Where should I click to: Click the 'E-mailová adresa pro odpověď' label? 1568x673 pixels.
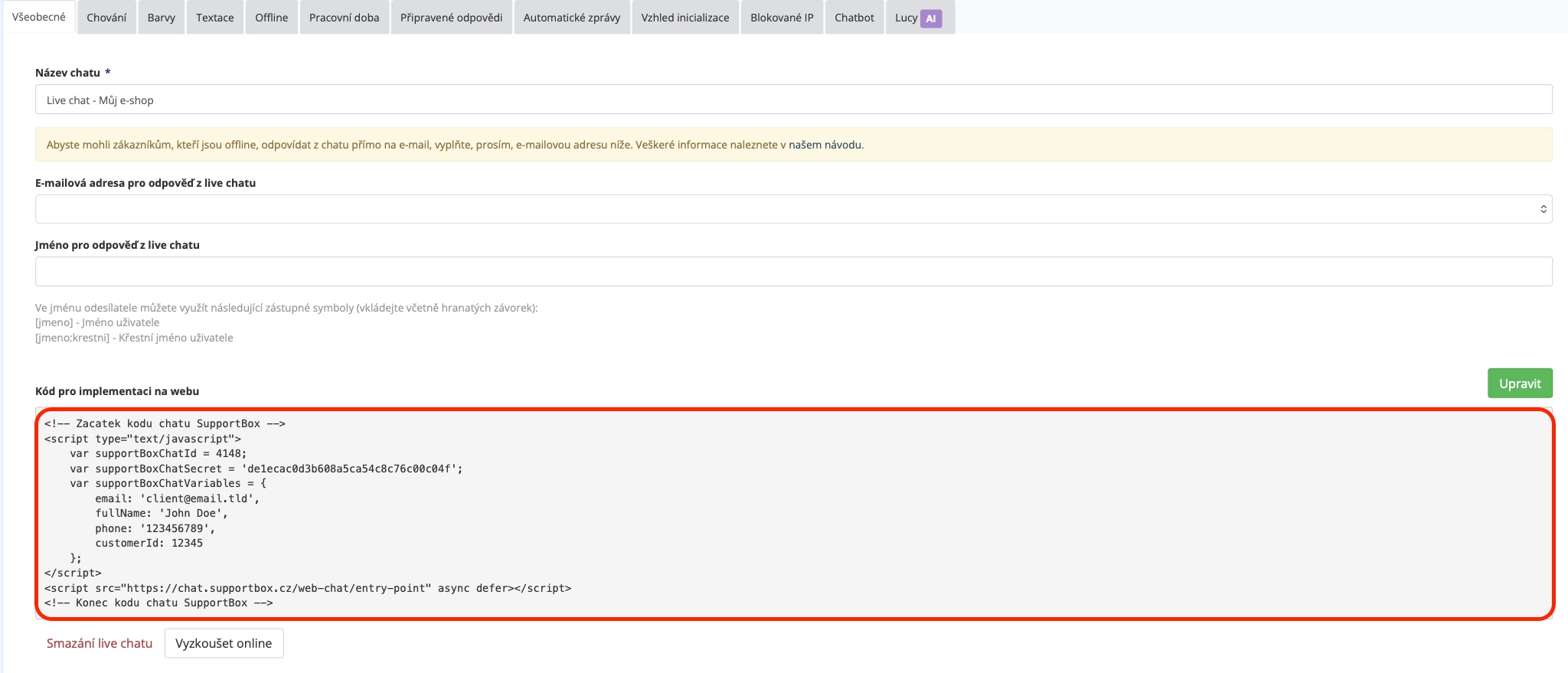pyautogui.click(x=145, y=183)
